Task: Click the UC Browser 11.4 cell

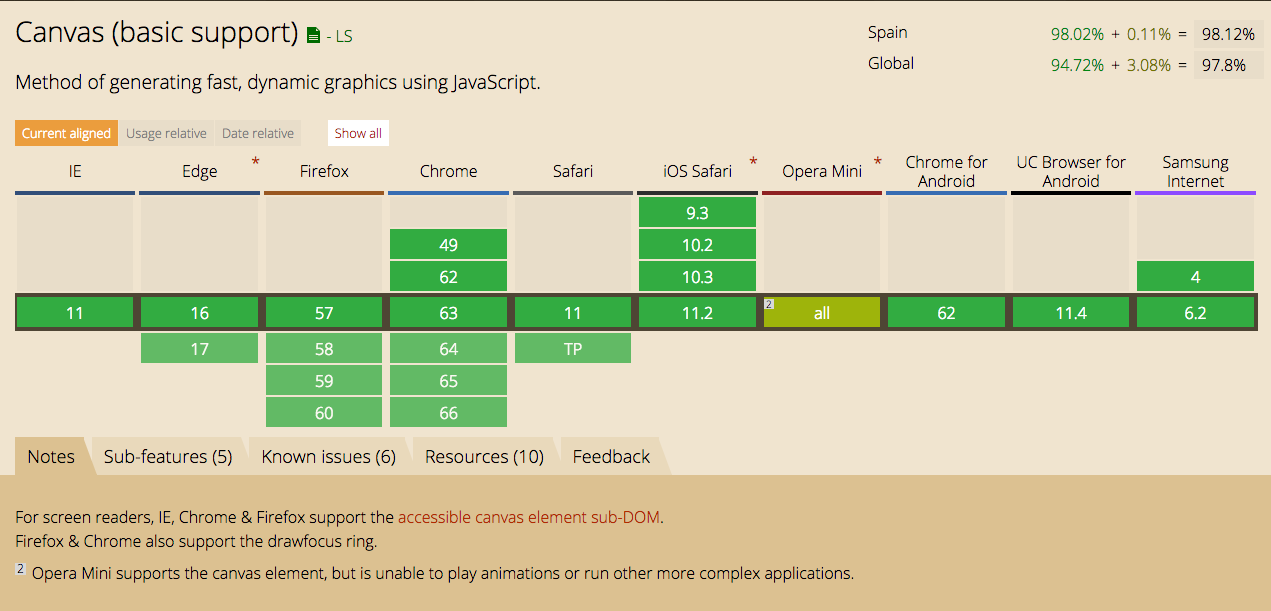Action: point(1071,313)
